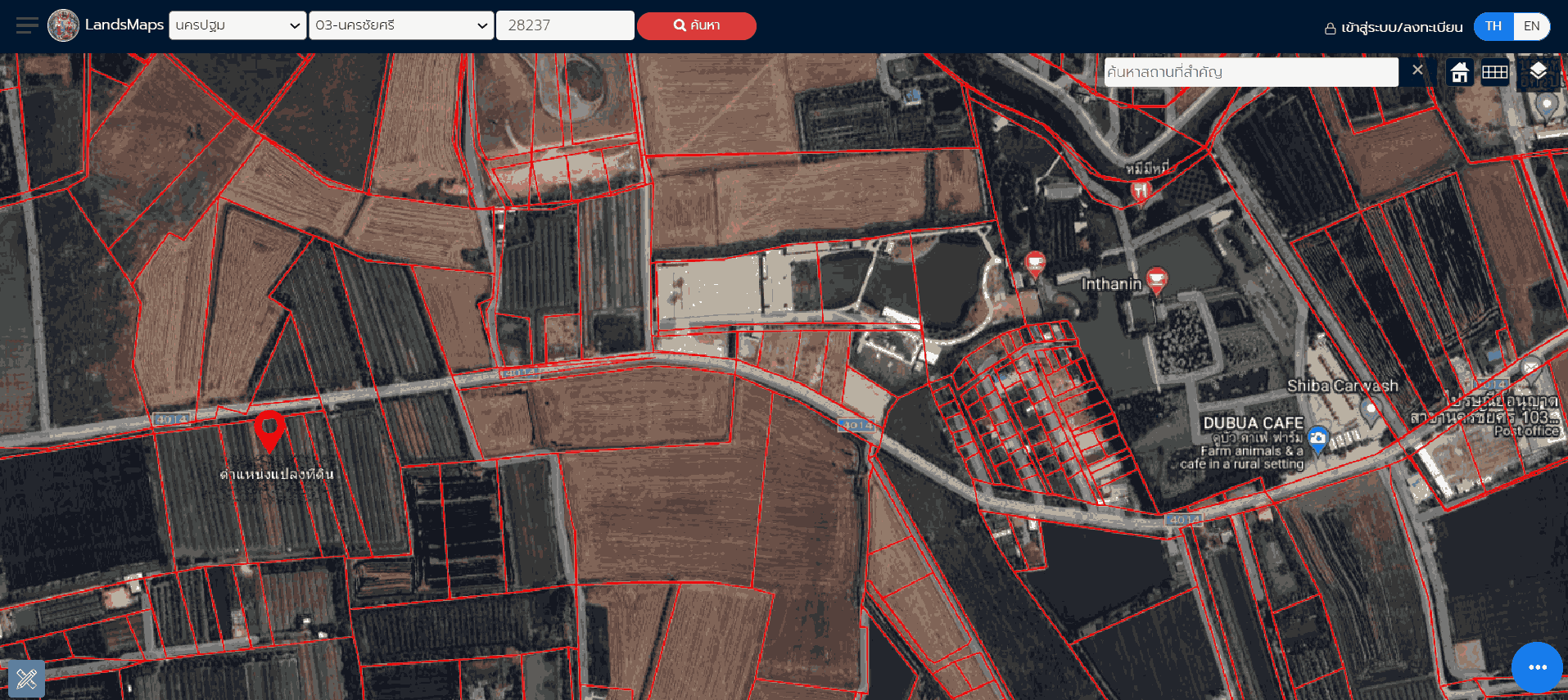Expand the district dropdown 03-นครชัยศรี

coord(401,25)
